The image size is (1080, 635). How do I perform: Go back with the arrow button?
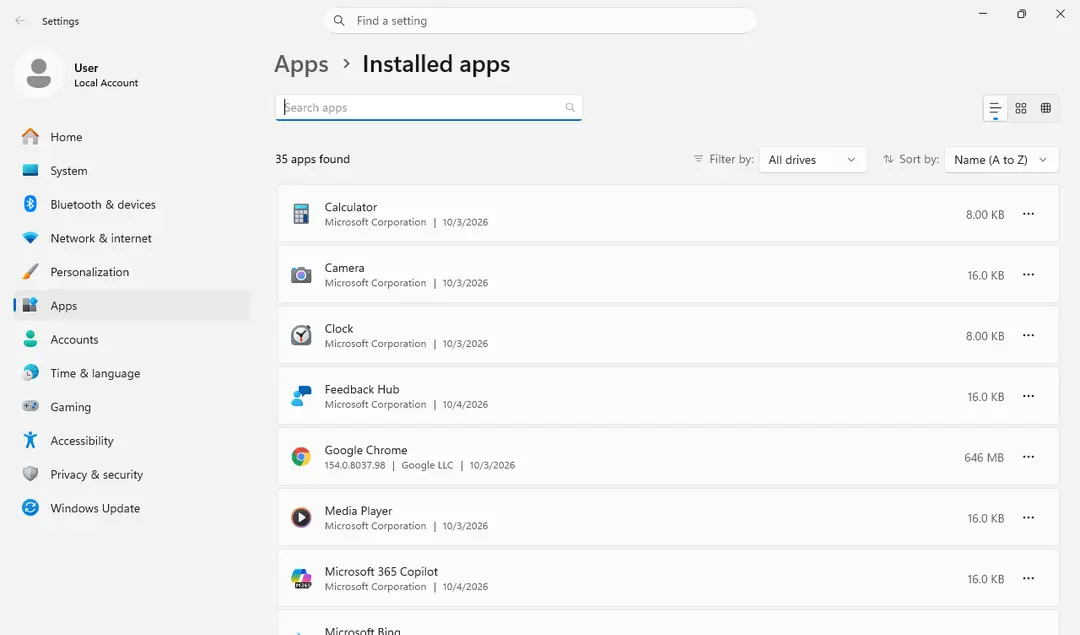(20, 21)
